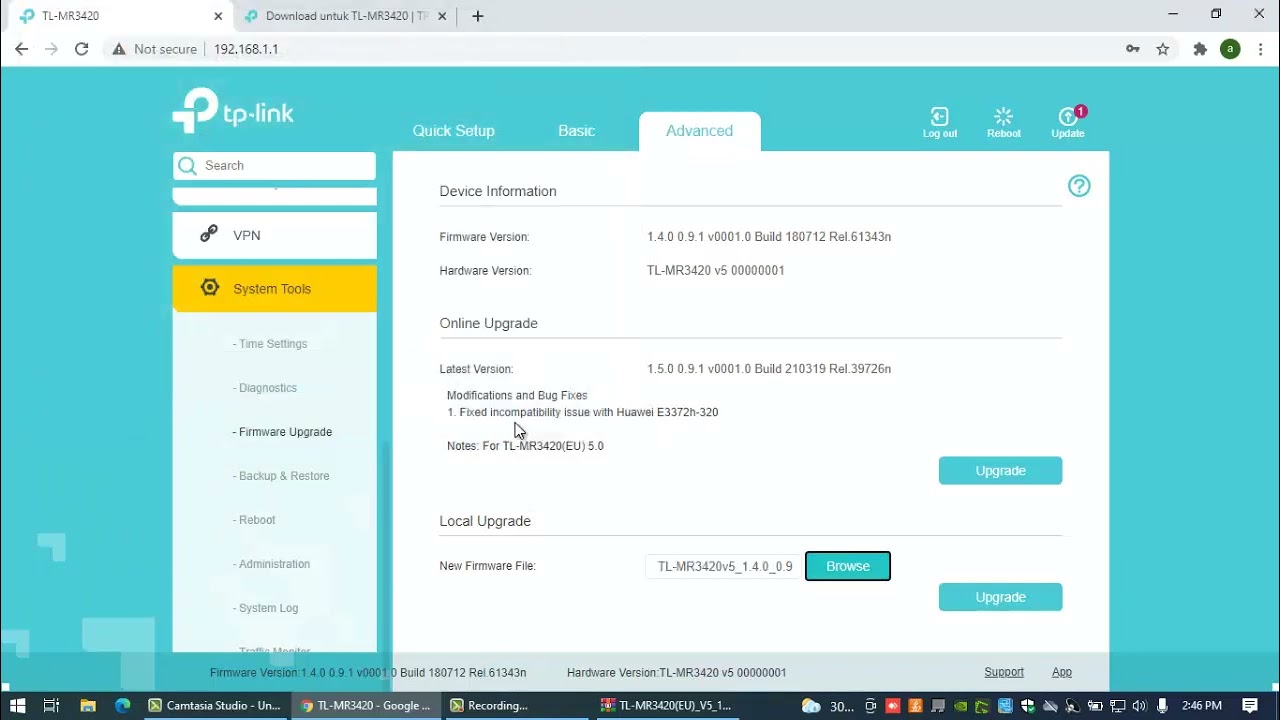Go back using the browser back arrow

point(21,49)
